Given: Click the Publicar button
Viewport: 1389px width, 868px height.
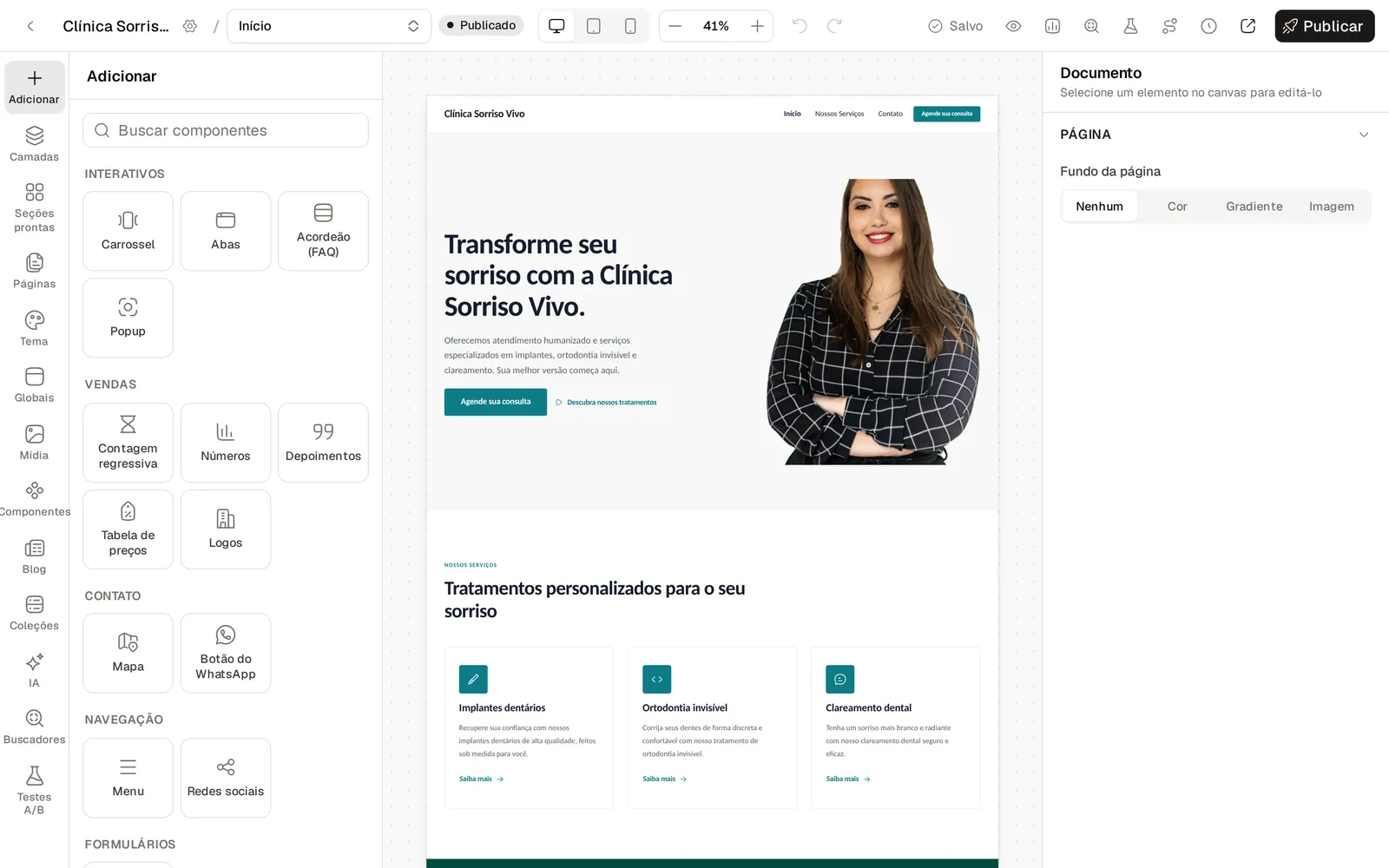Looking at the screenshot, I should coord(1324,26).
